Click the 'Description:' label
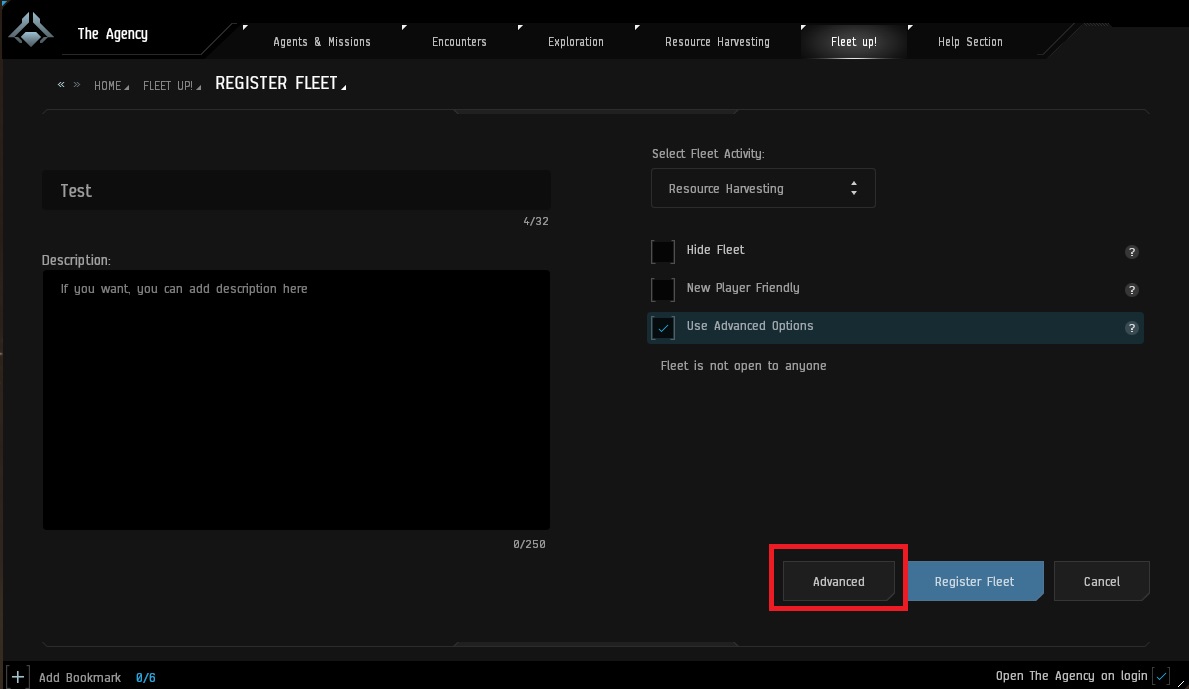This screenshot has width=1189, height=689. coord(76,260)
